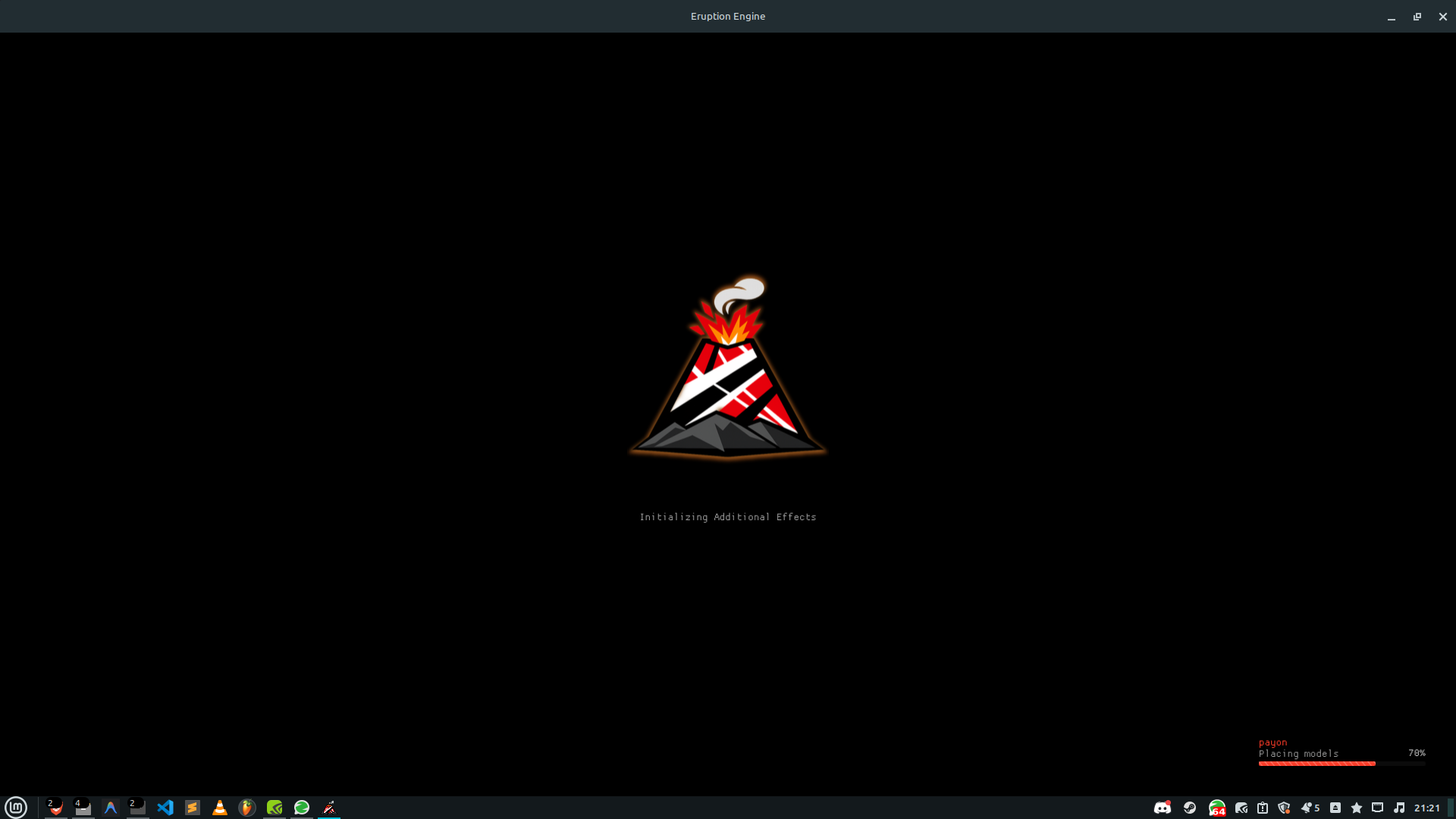Click the show desktop strip at panel end
This screenshot has width=1456, height=819.
click(1451, 808)
